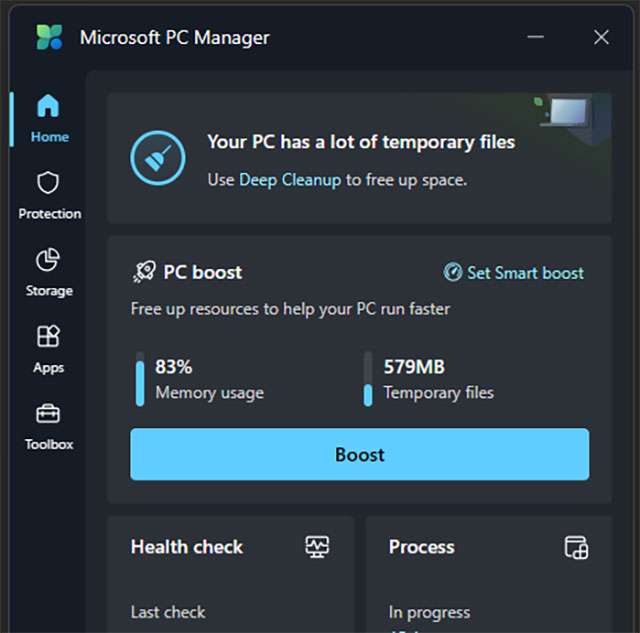Minimize the PC Manager window
The image size is (640, 633).
(x=535, y=37)
